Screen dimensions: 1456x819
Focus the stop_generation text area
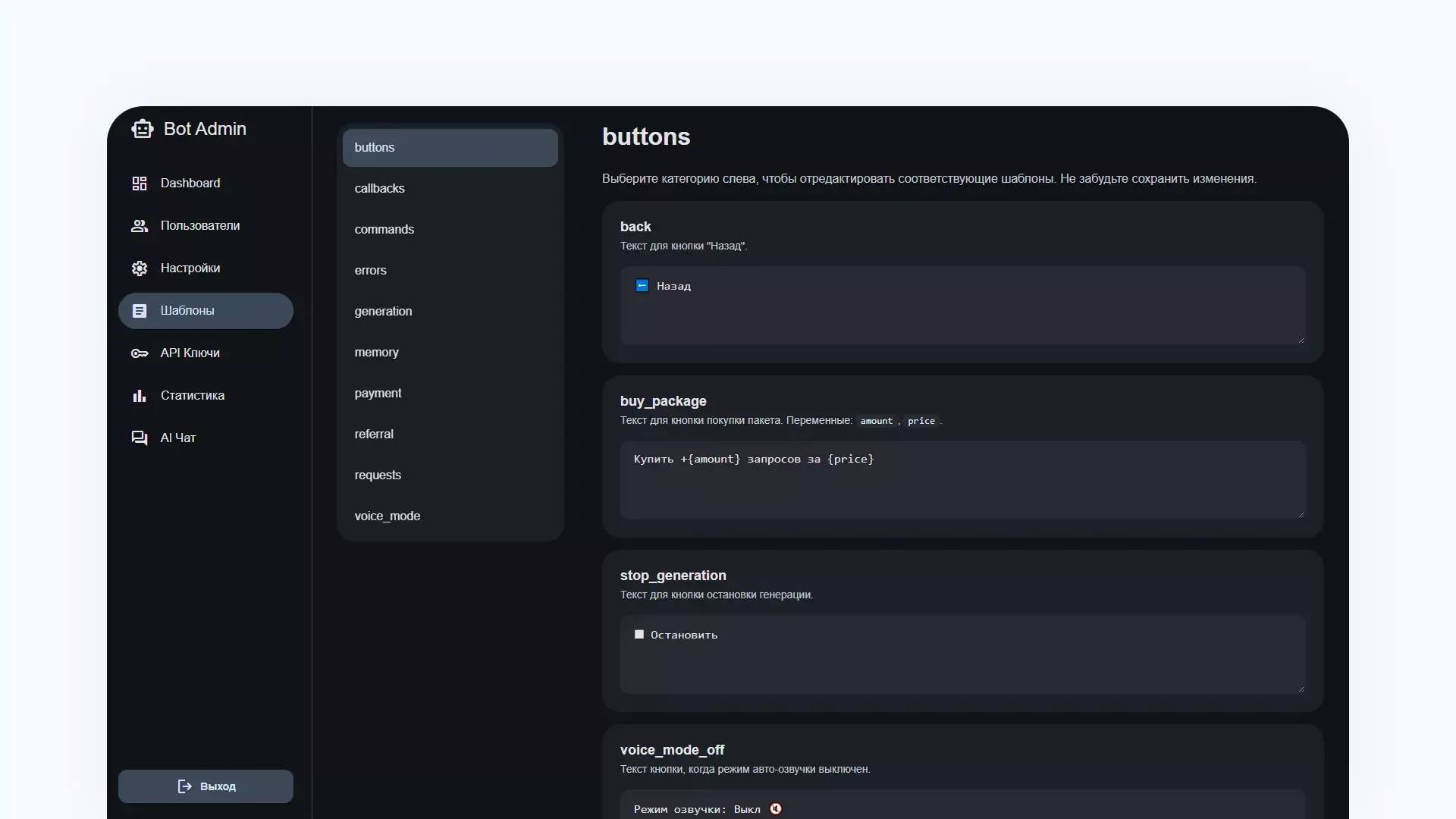click(962, 654)
